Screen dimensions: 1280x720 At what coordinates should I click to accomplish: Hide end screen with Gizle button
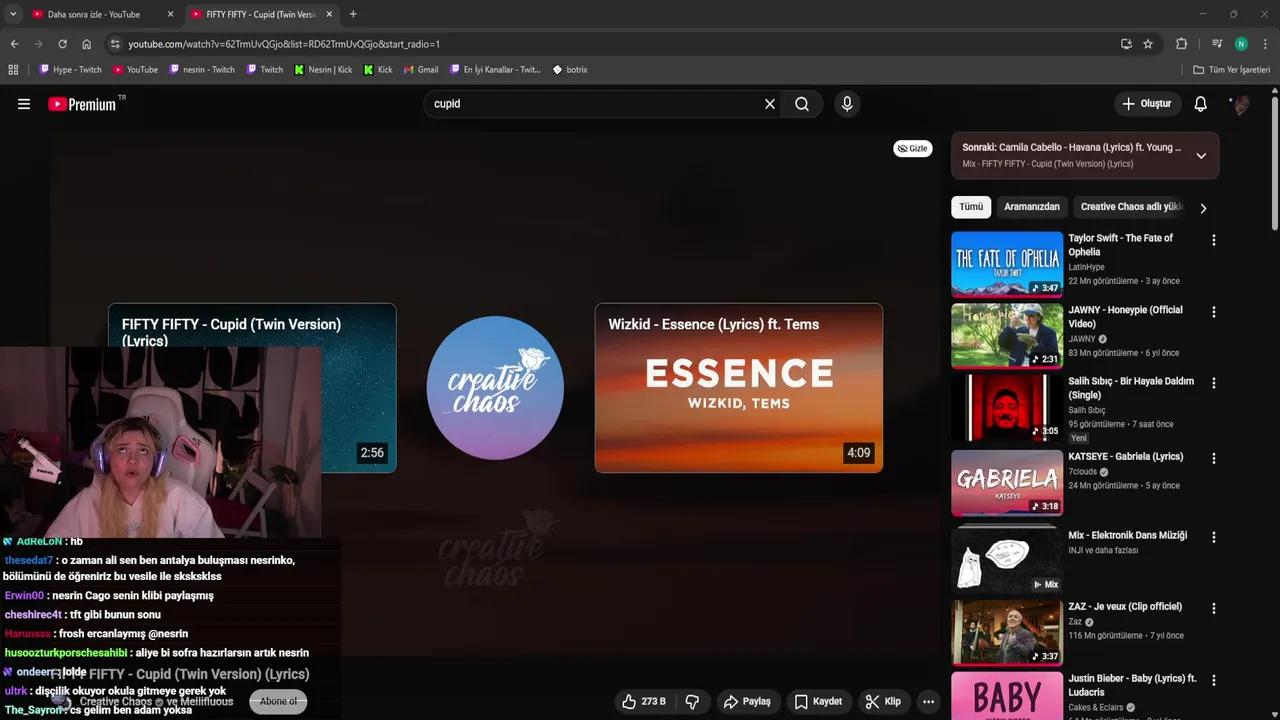[x=912, y=148]
